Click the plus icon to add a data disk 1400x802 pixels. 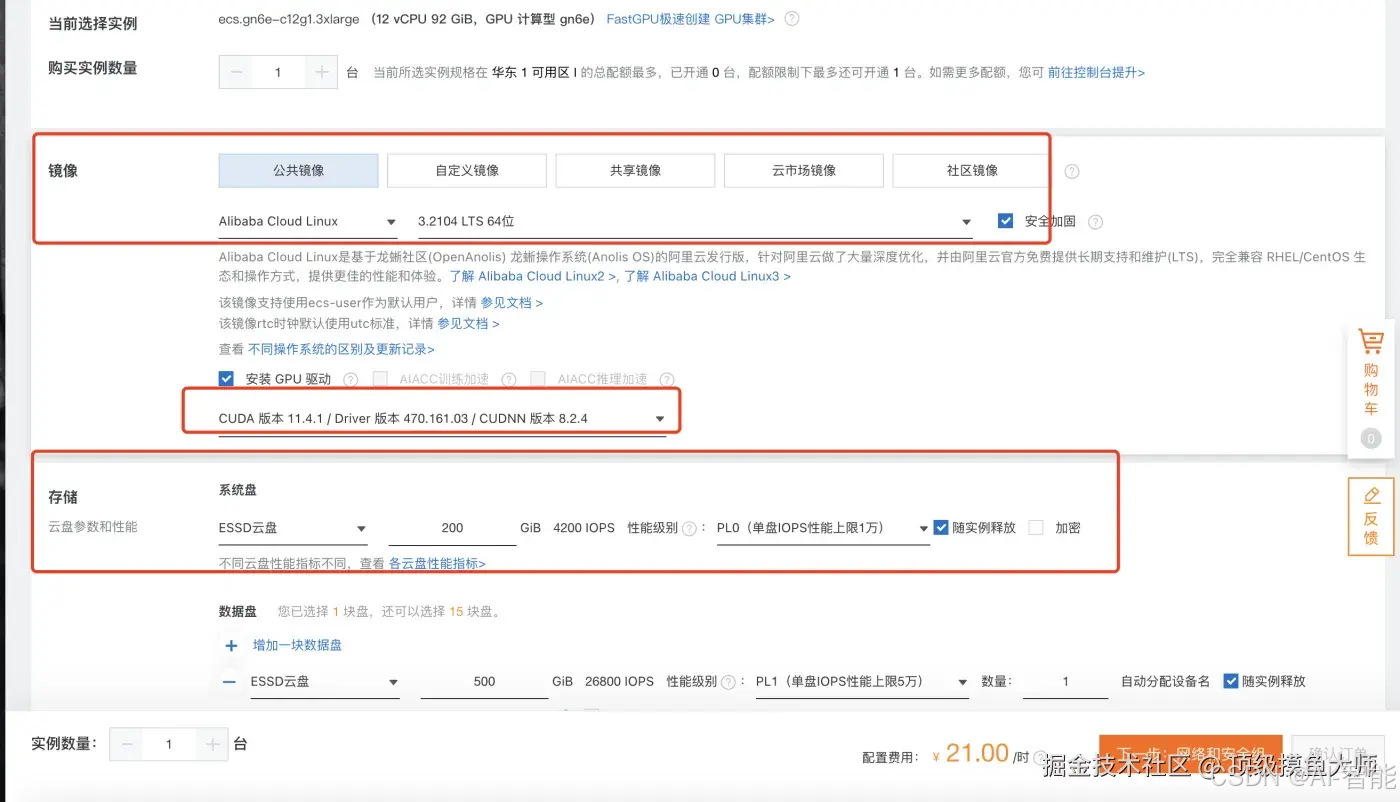coord(231,645)
